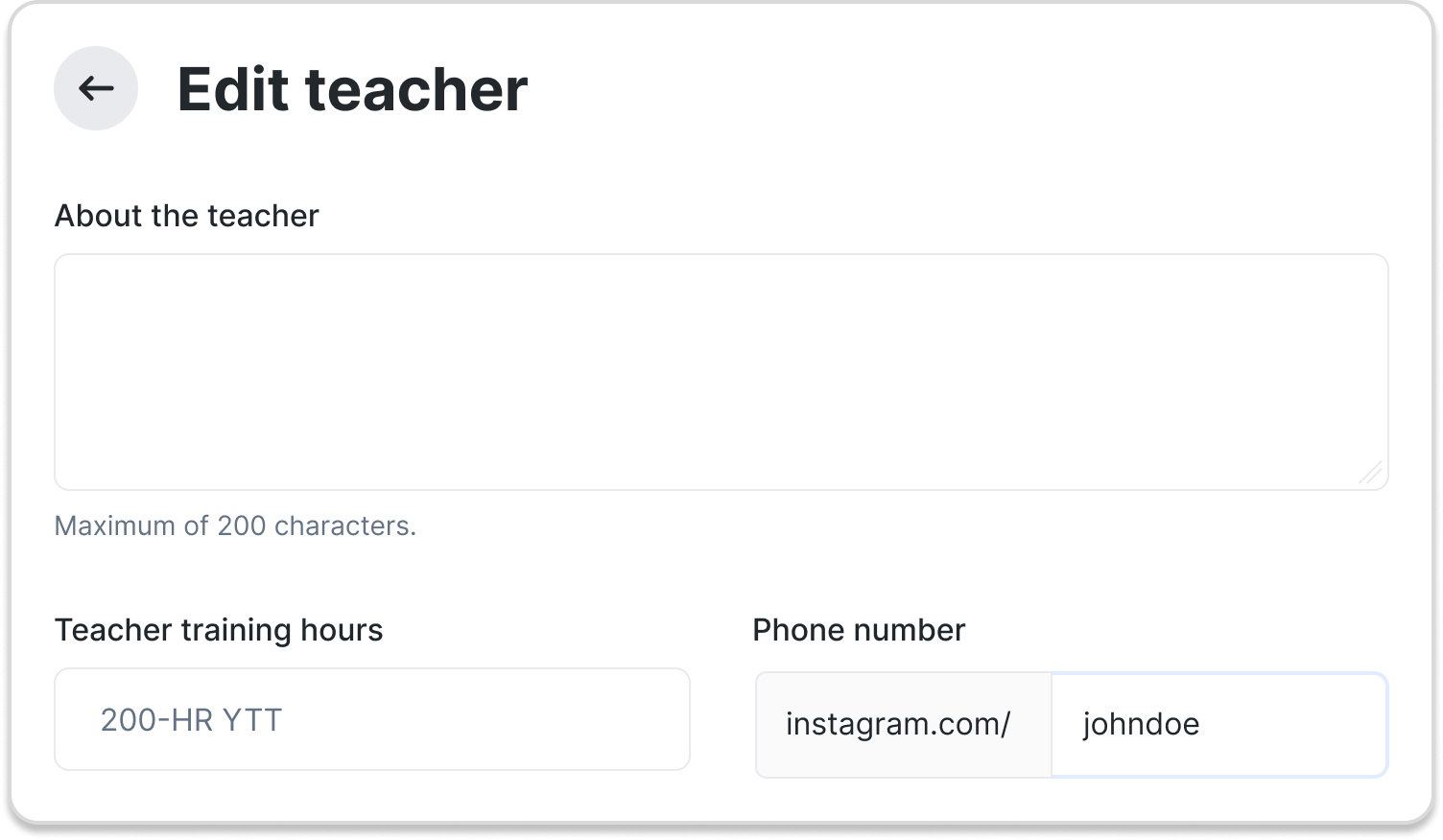Viewport: 1443px width, 840px height.
Task: Click the Teacher training hours field
Action: click(x=372, y=719)
